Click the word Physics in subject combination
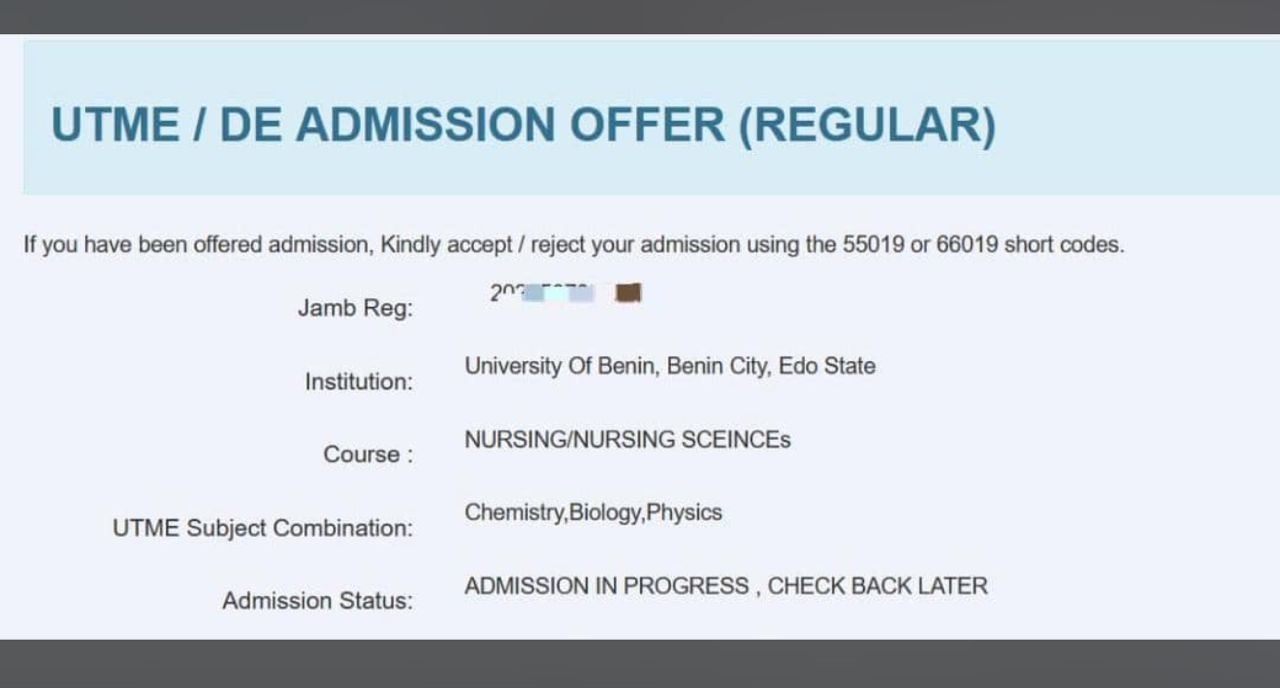Screen dimensions: 1280x688 click(x=684, y=513)
